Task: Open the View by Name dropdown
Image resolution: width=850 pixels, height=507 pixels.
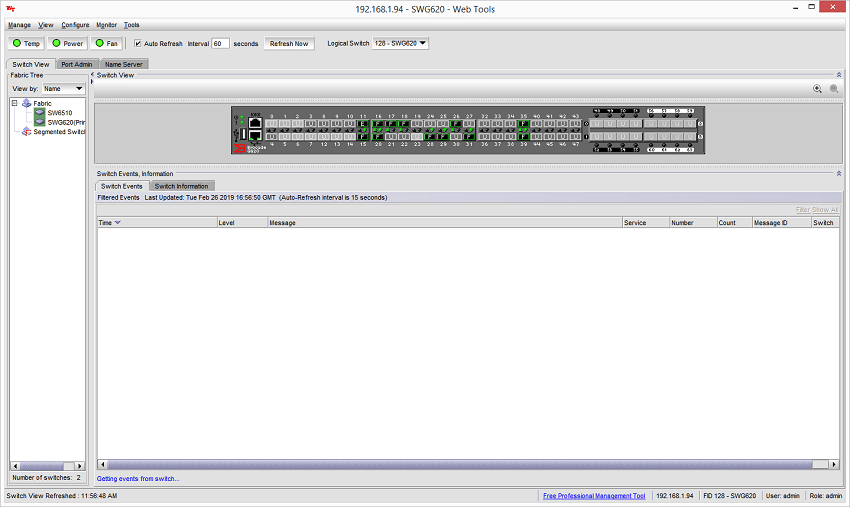Action: [x=63, y=88]
